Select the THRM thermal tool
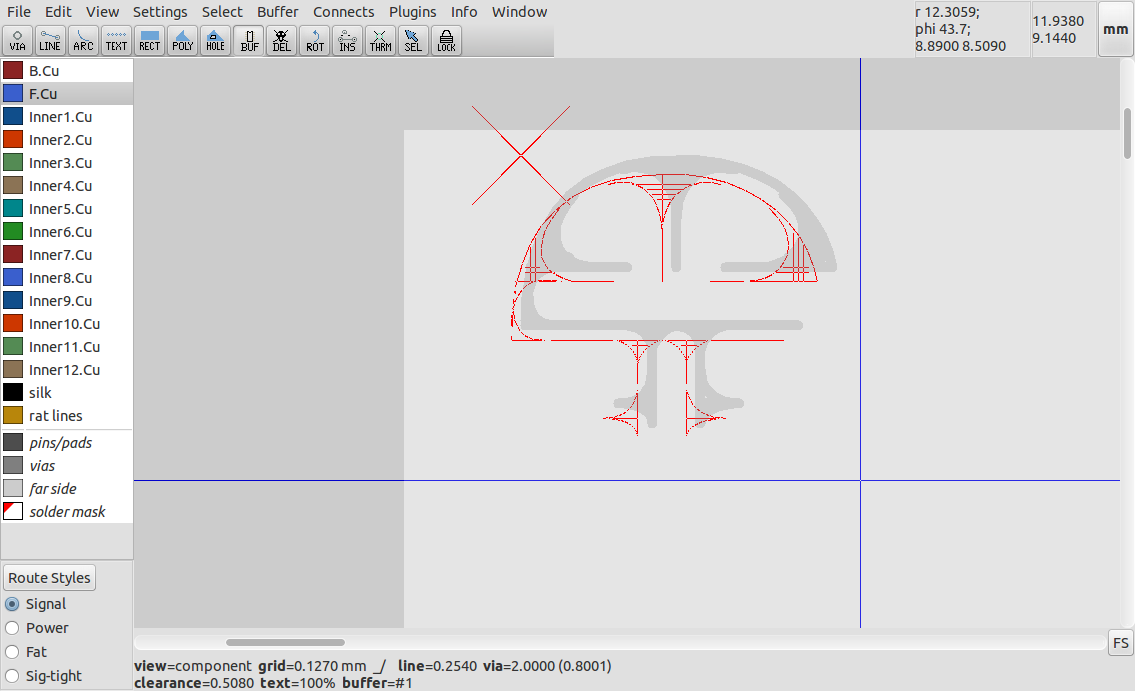 click(x=380, y=40)
